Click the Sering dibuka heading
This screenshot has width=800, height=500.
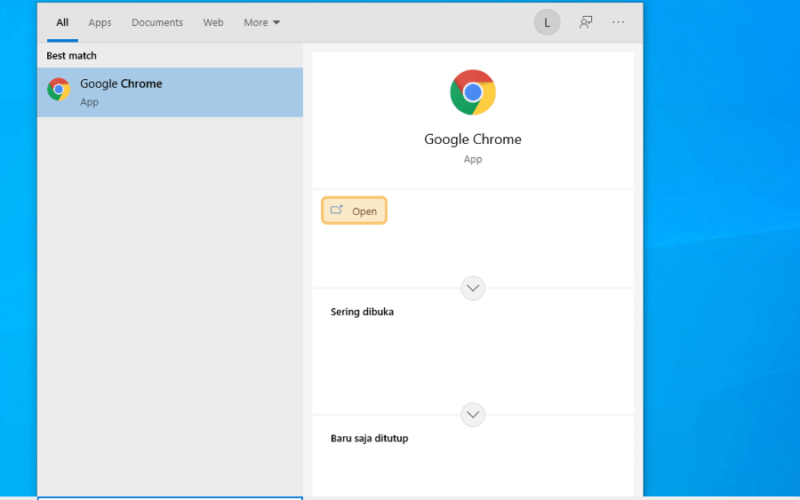[x=362, y=312]
